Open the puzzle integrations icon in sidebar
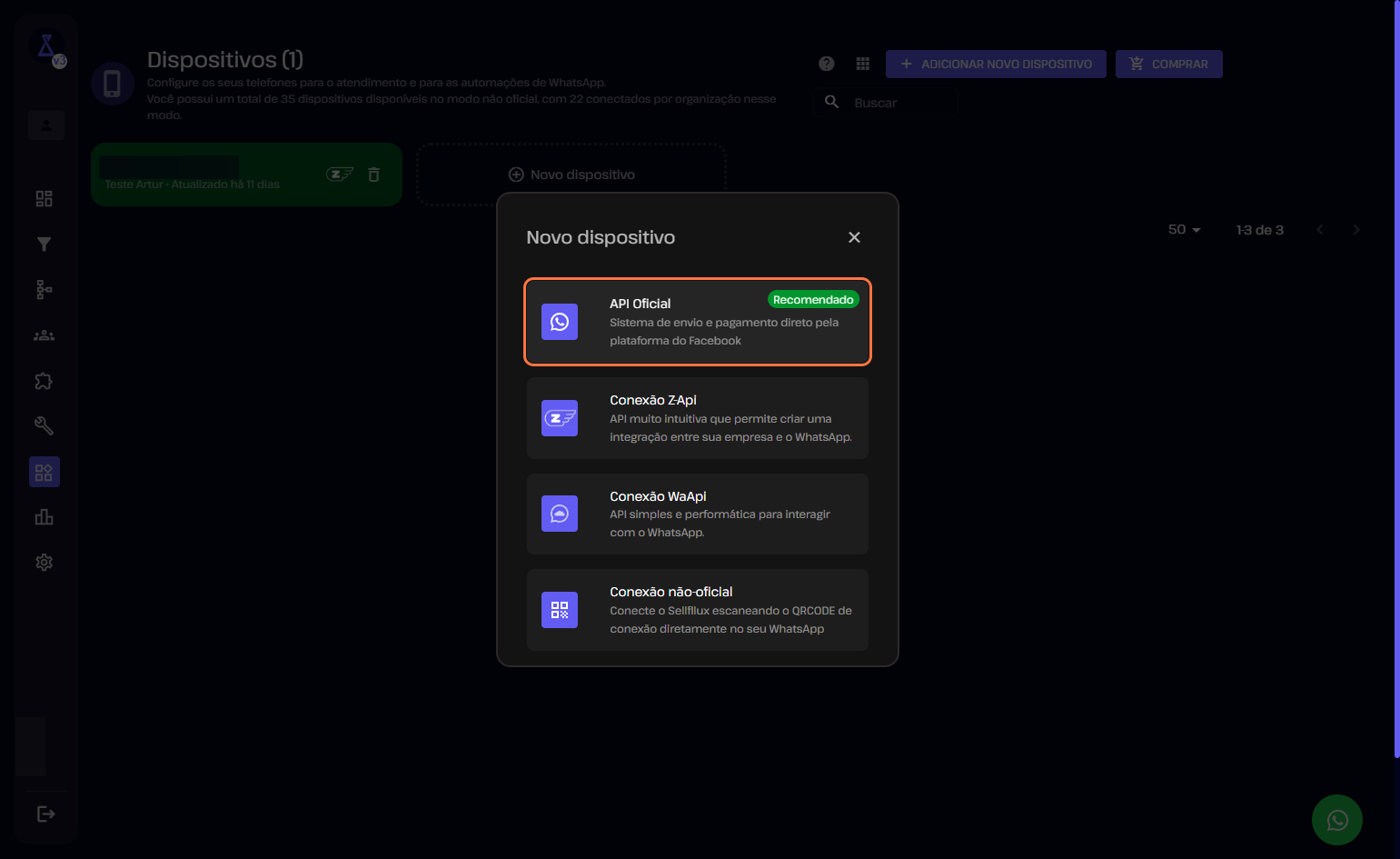The width and height of the screenshot is (1400, 859). (x=44, y=381)
